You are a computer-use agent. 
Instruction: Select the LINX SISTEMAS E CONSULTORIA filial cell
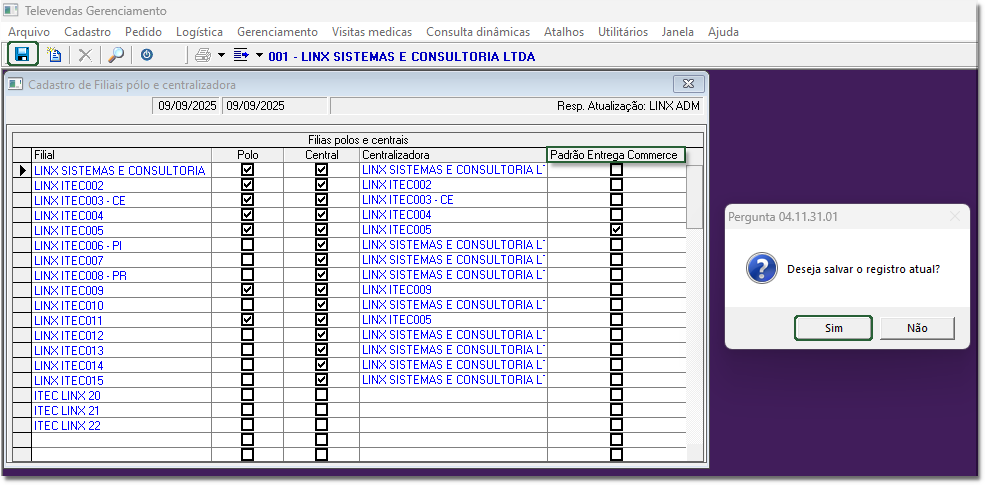tap(121, 170)
